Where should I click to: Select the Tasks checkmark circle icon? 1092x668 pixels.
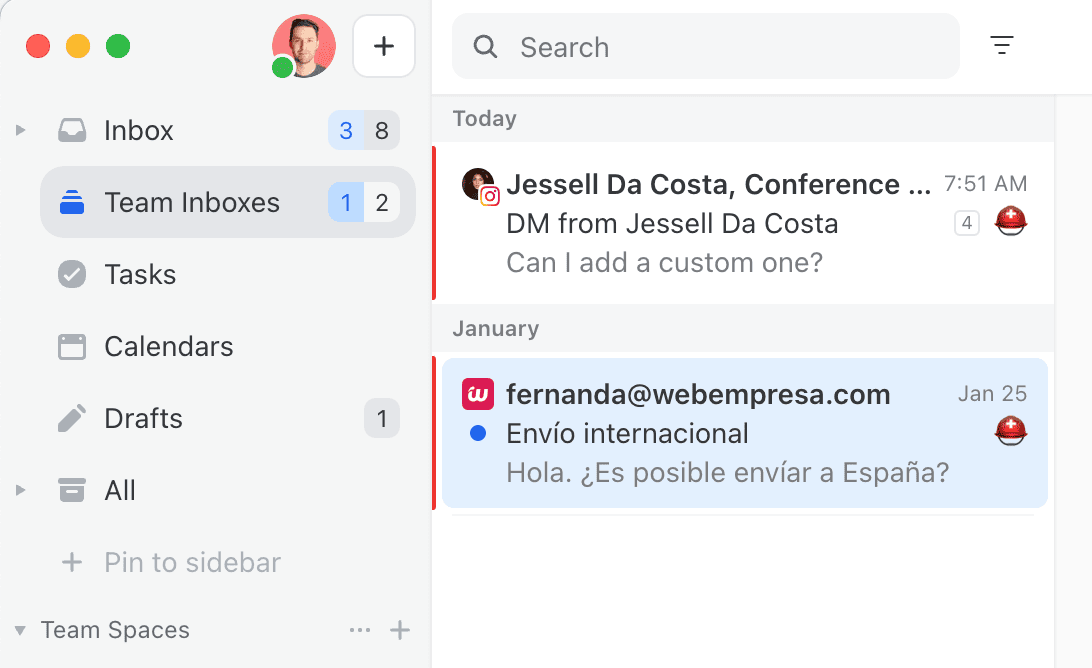point(71,274)
